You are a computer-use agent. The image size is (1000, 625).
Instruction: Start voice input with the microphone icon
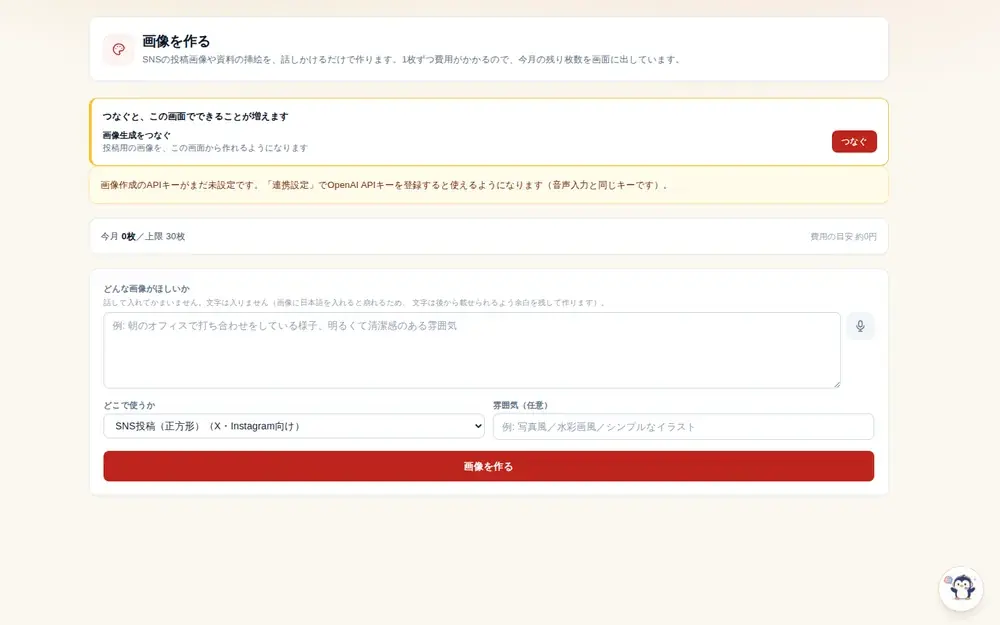pyautogui.click(x=860, y=326)
